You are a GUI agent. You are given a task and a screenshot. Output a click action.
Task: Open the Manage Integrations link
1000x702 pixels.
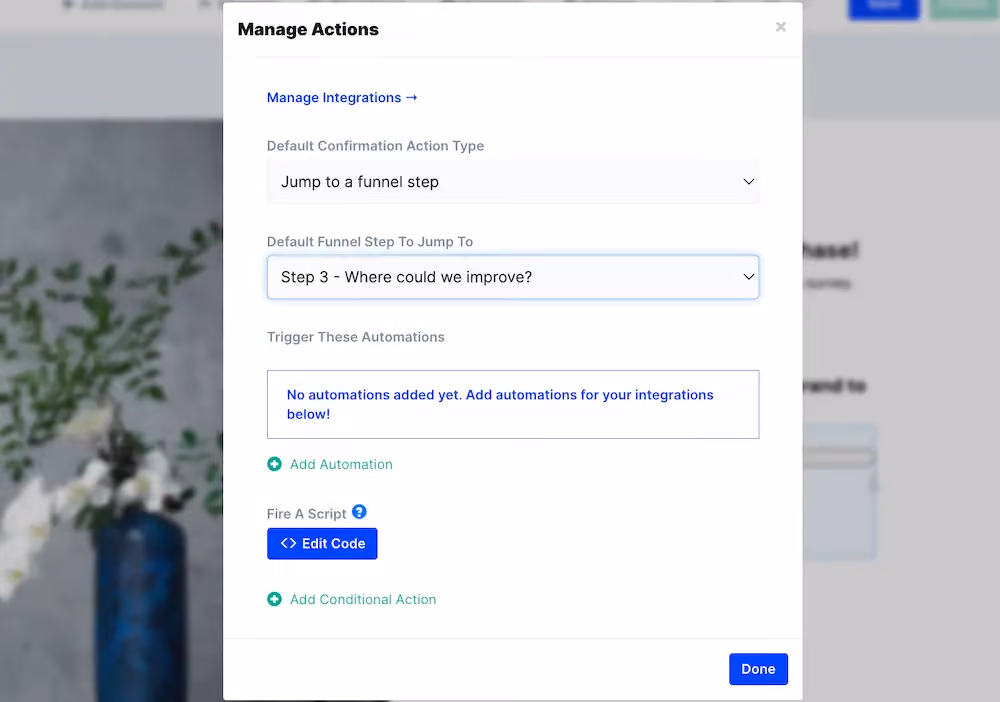pos(342,98)
